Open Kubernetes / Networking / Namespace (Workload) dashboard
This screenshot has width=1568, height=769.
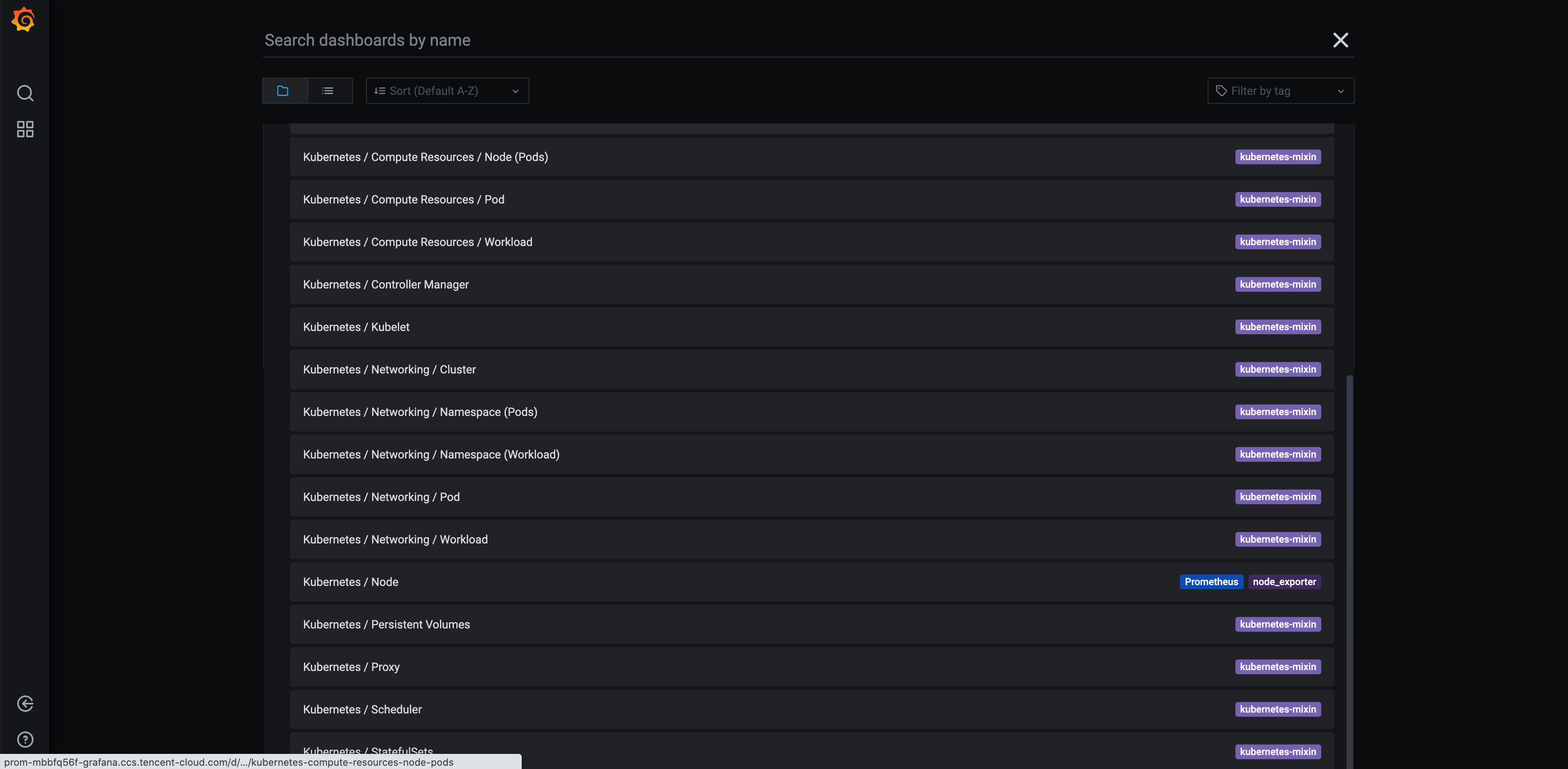[x=811, y=455]
